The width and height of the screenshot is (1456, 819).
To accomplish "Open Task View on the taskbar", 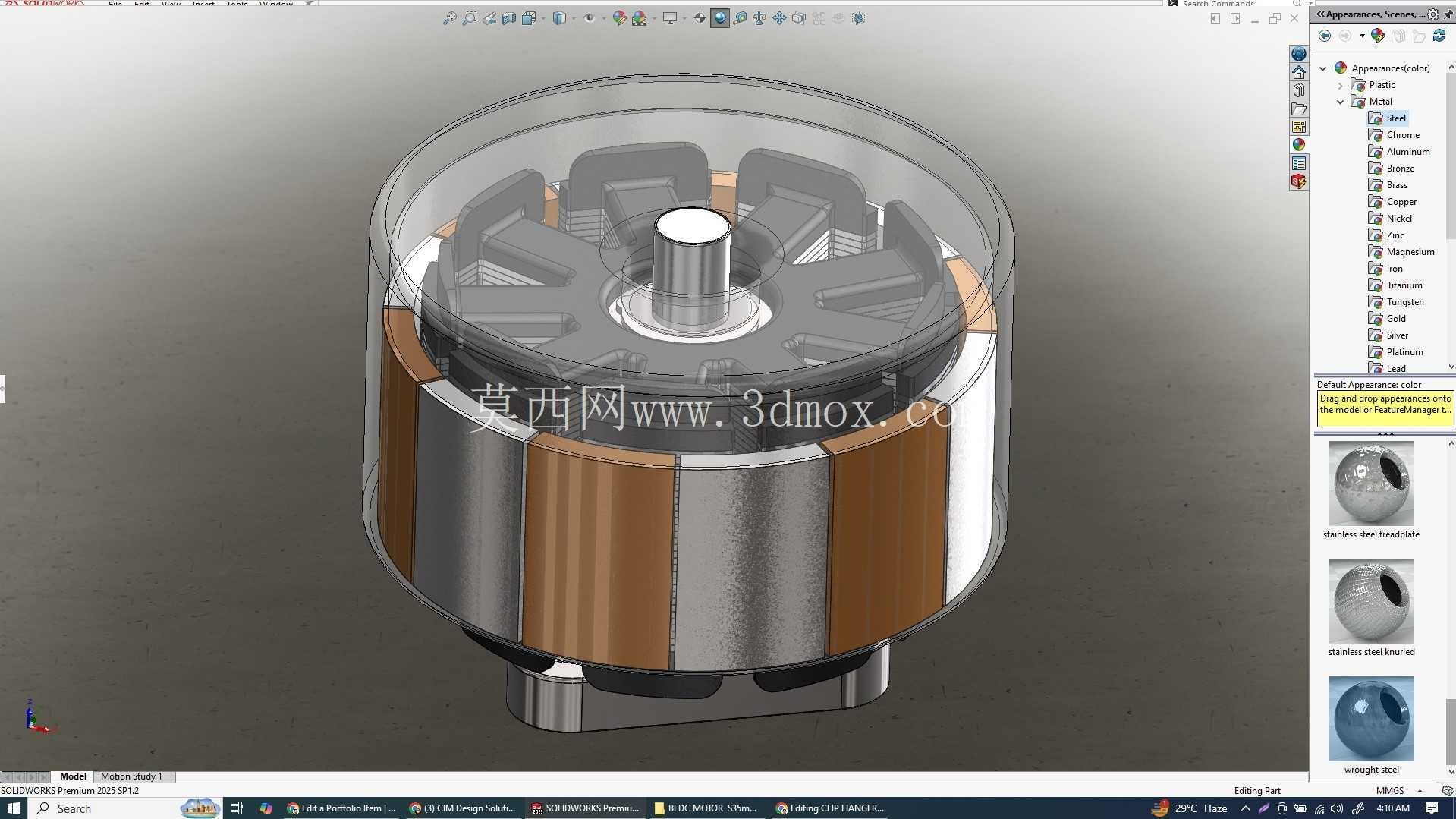I will click(x=237, y=808).
